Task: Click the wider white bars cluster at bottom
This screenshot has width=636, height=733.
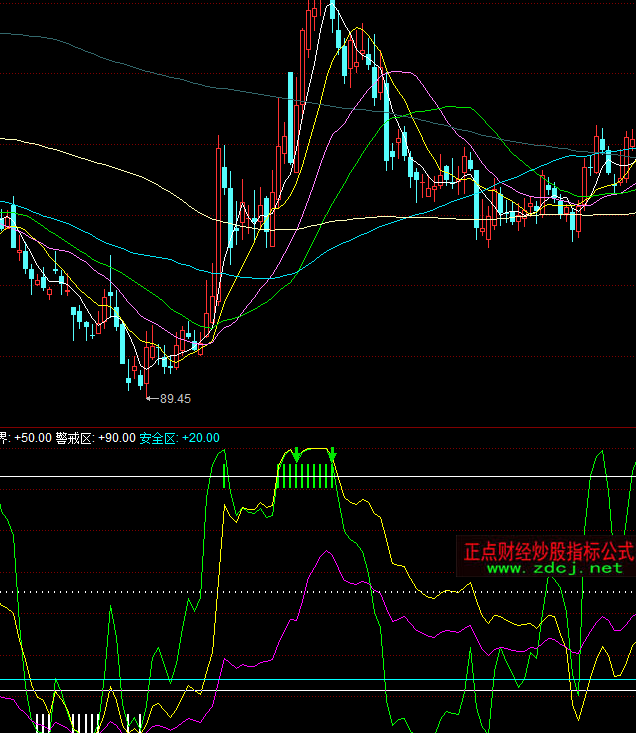Action: coord(85,723)
